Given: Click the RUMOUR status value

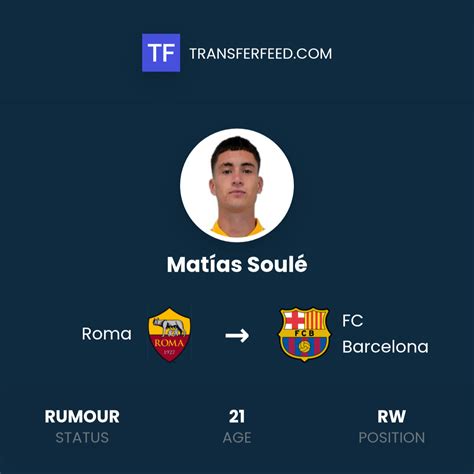Looking at the screenshot, I should [82, 417].
